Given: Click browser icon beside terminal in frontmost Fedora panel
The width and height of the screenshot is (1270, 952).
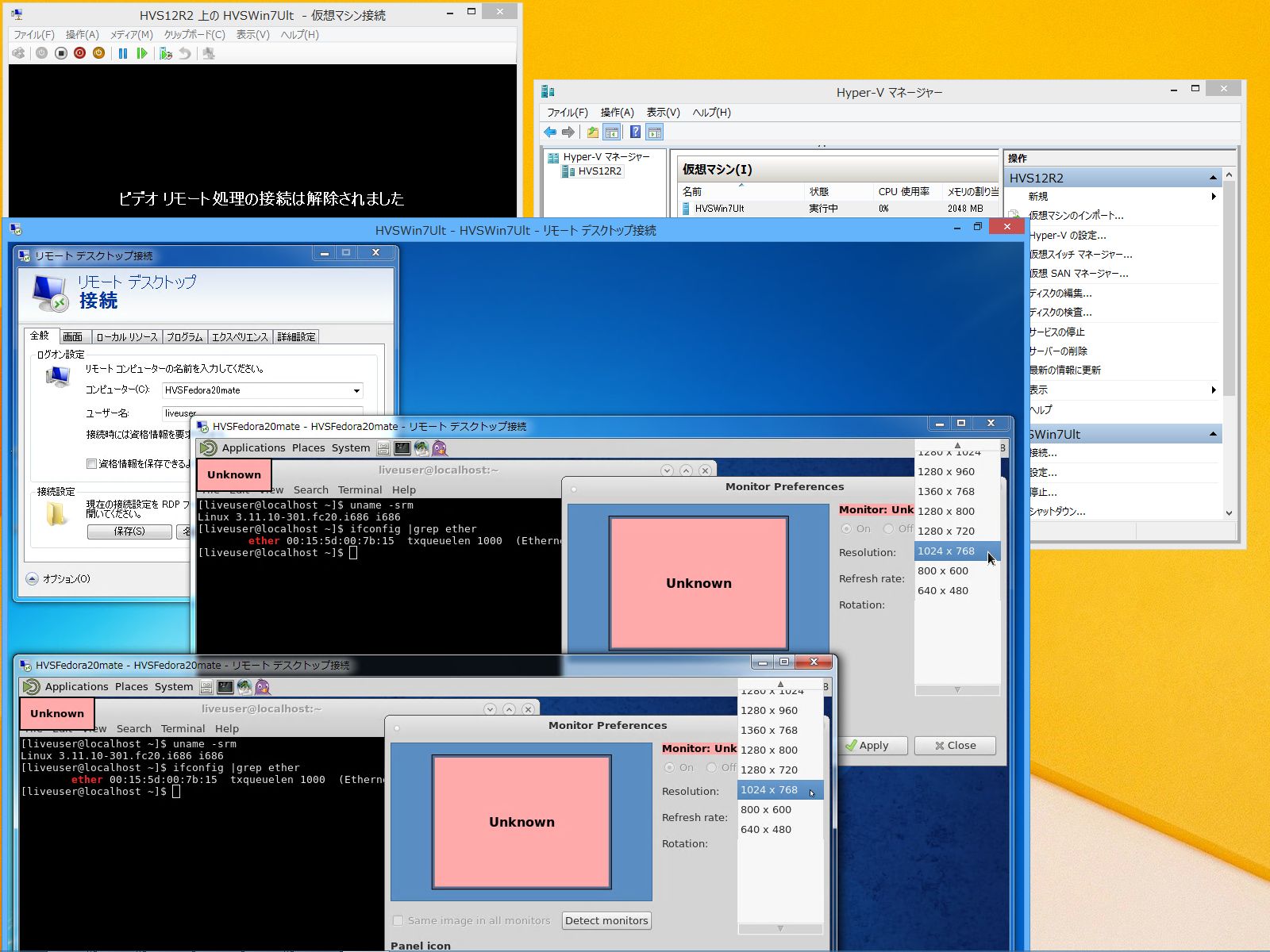Looking at the screenshot, I should pos(244,687).
